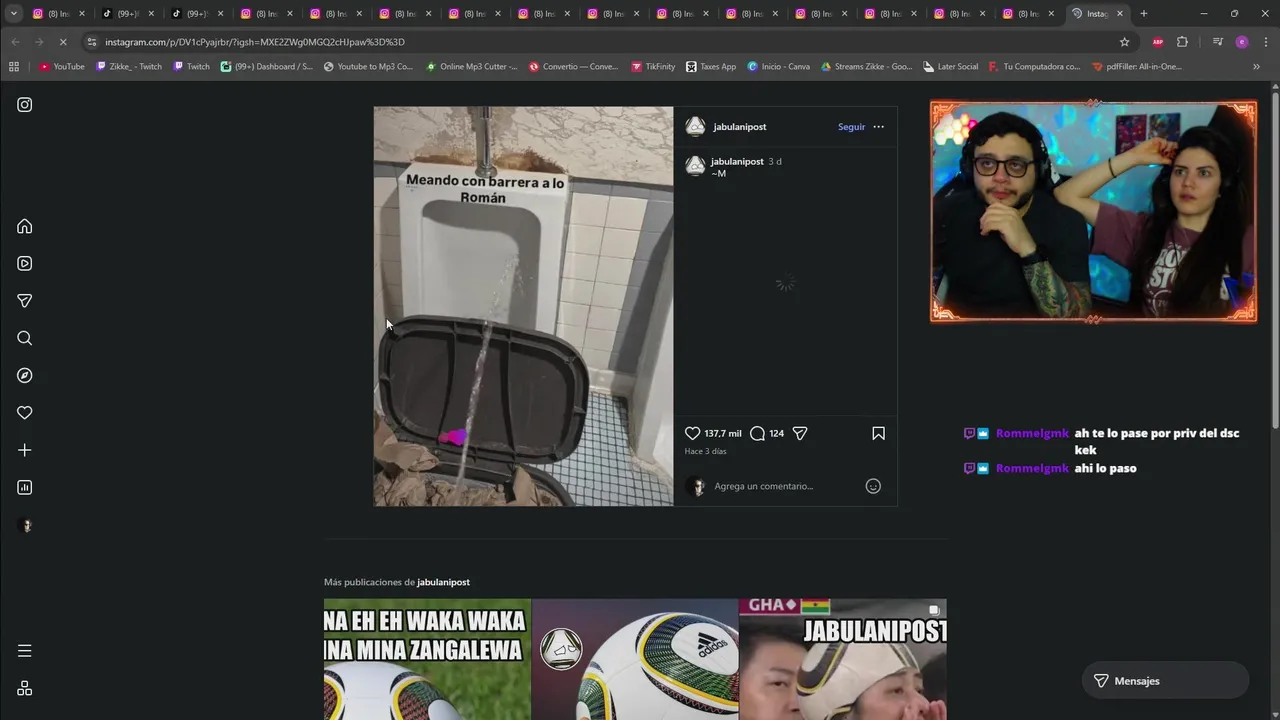Open the YouTube bookmark
Image resolution: width=1280 pixels, height=720 pixels.
[62, 67]
